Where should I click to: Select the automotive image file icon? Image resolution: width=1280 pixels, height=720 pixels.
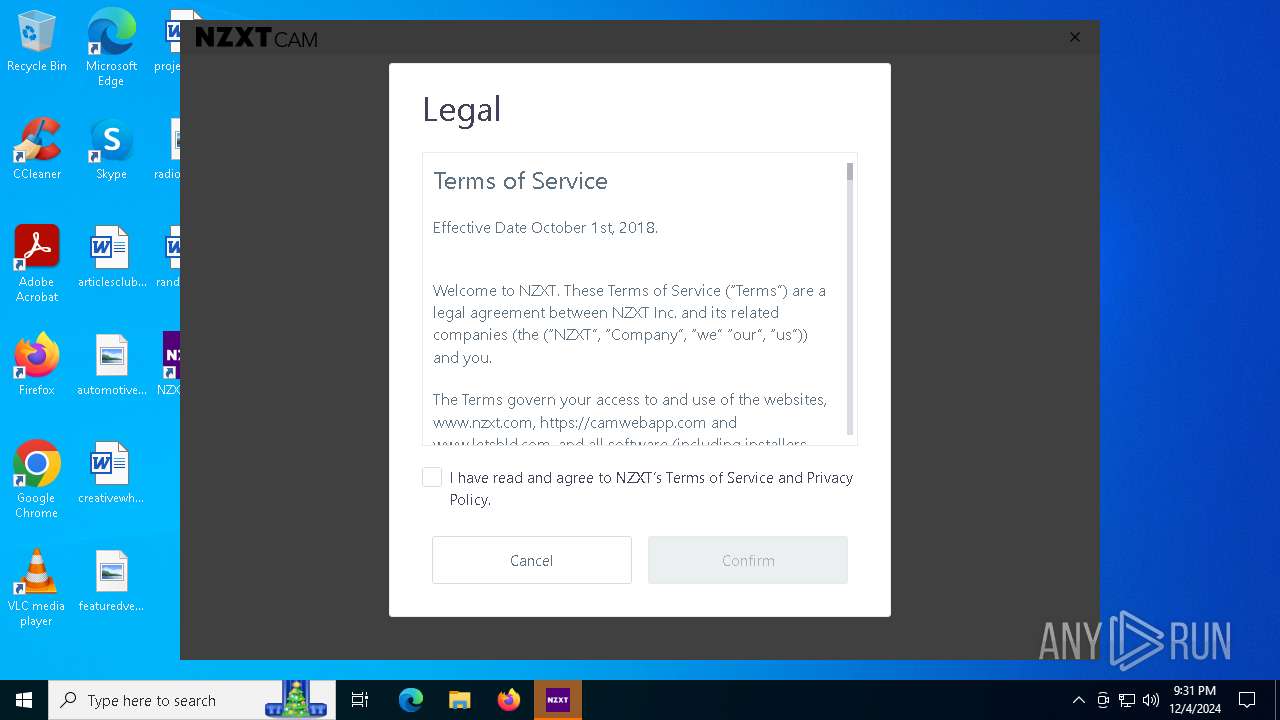point(112,365)
